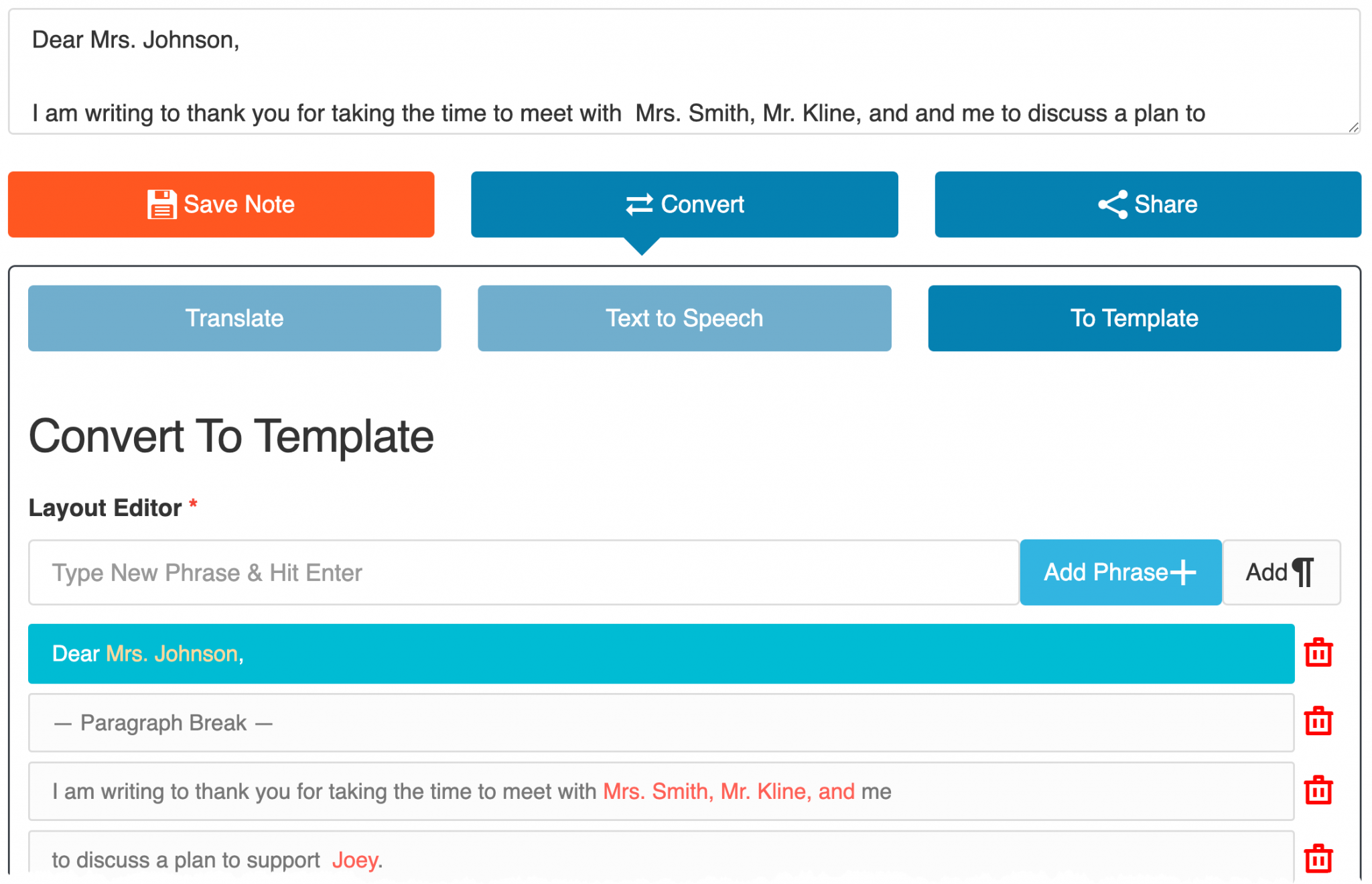Select the To Template tab
The image size is (1372, 884).
pos(1134,318)
